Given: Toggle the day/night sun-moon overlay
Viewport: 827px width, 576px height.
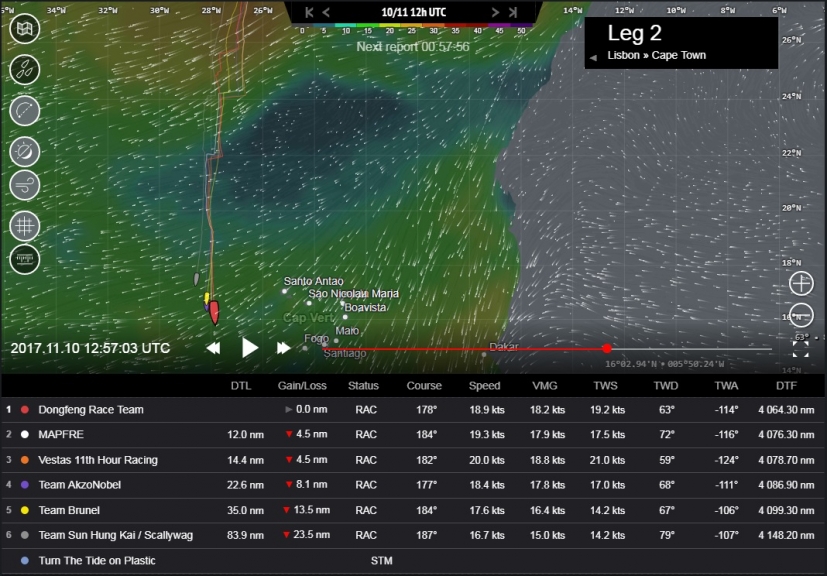Looking at the screenshot, I should click(25, 151).
